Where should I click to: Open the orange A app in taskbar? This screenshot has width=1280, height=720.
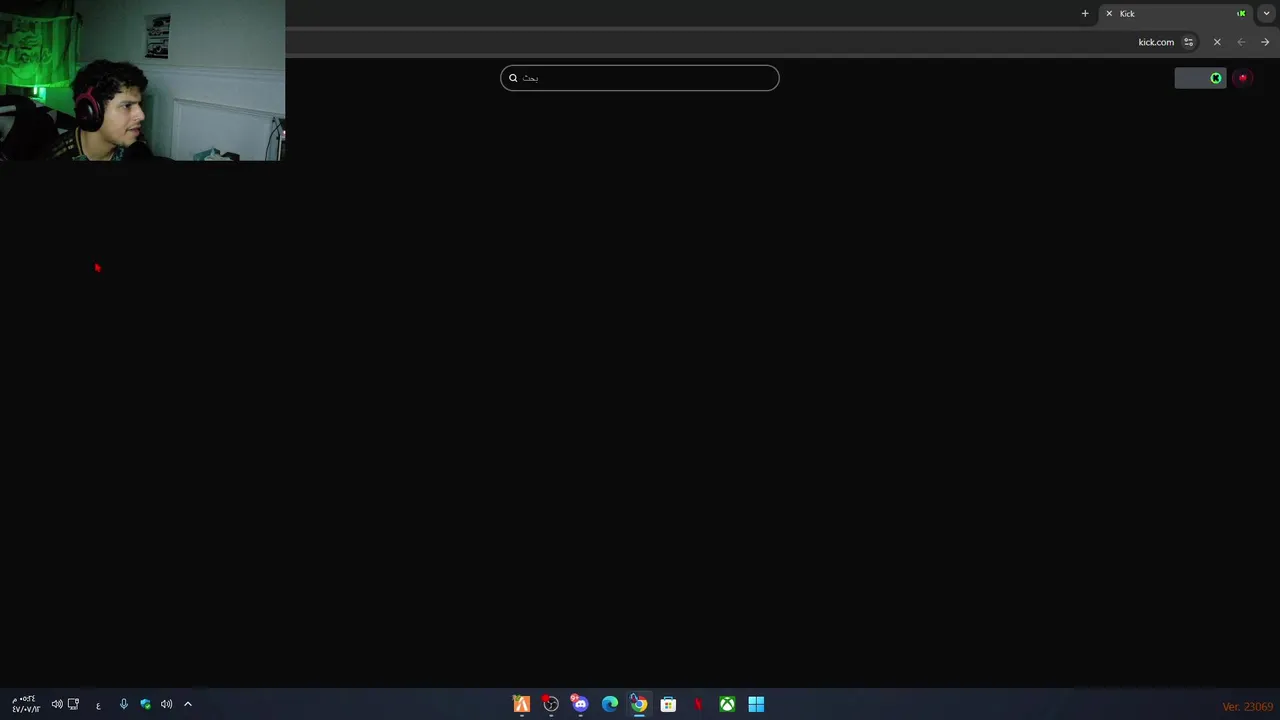(522, 704)
